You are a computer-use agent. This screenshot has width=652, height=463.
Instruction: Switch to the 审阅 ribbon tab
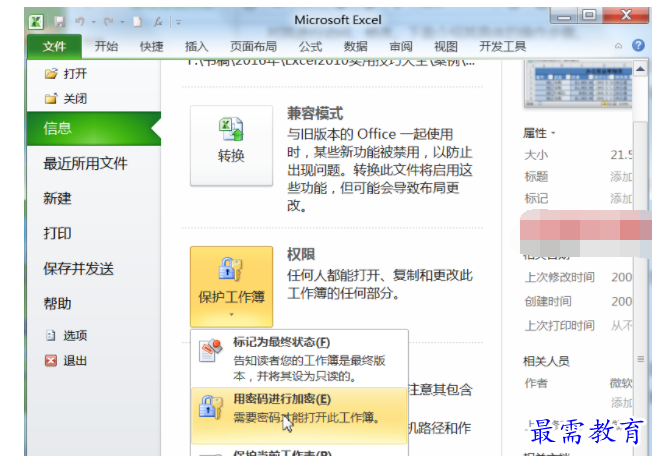(401, 46)
